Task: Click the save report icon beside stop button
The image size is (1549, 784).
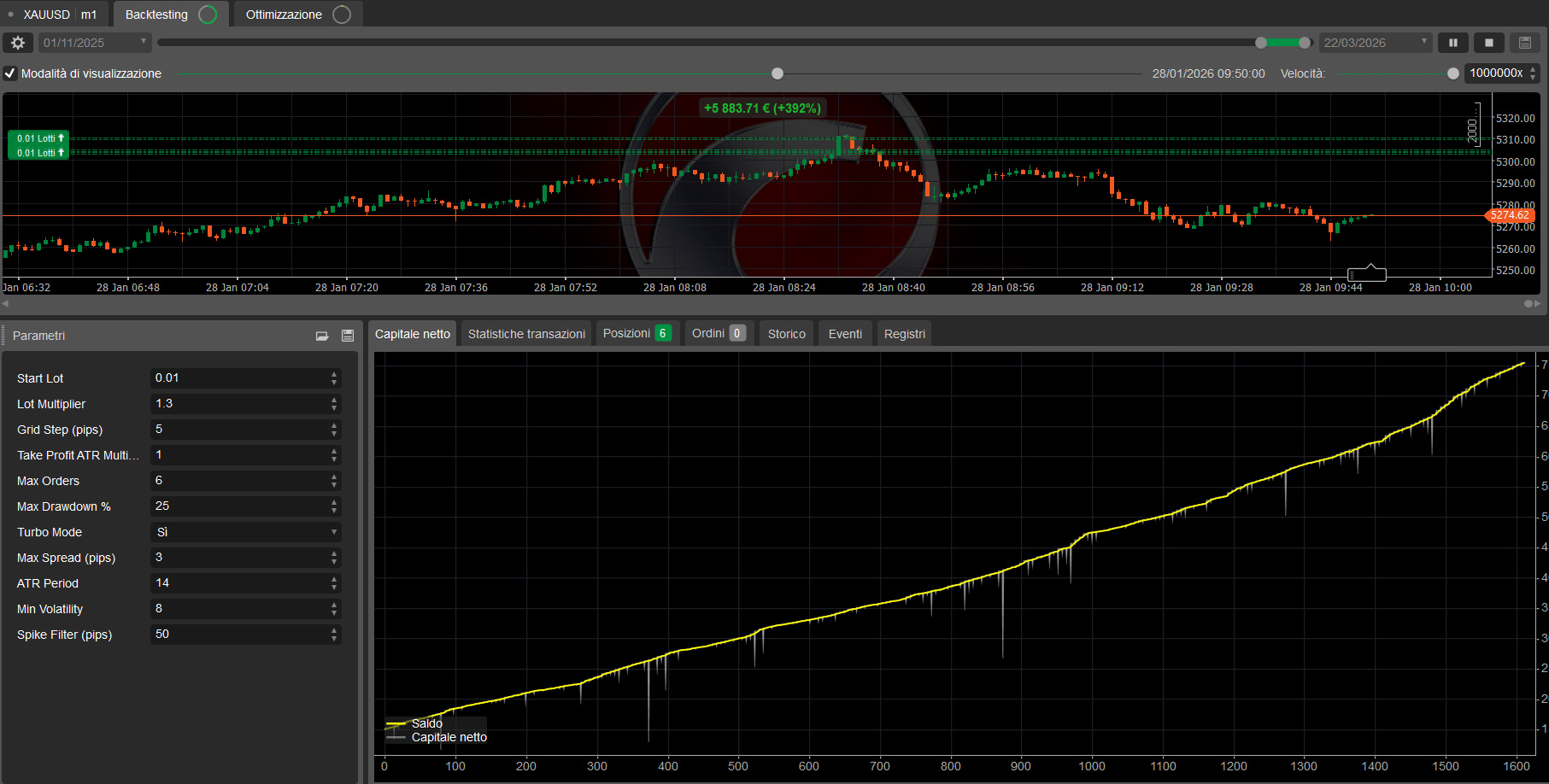Action: pos(1524,43)
